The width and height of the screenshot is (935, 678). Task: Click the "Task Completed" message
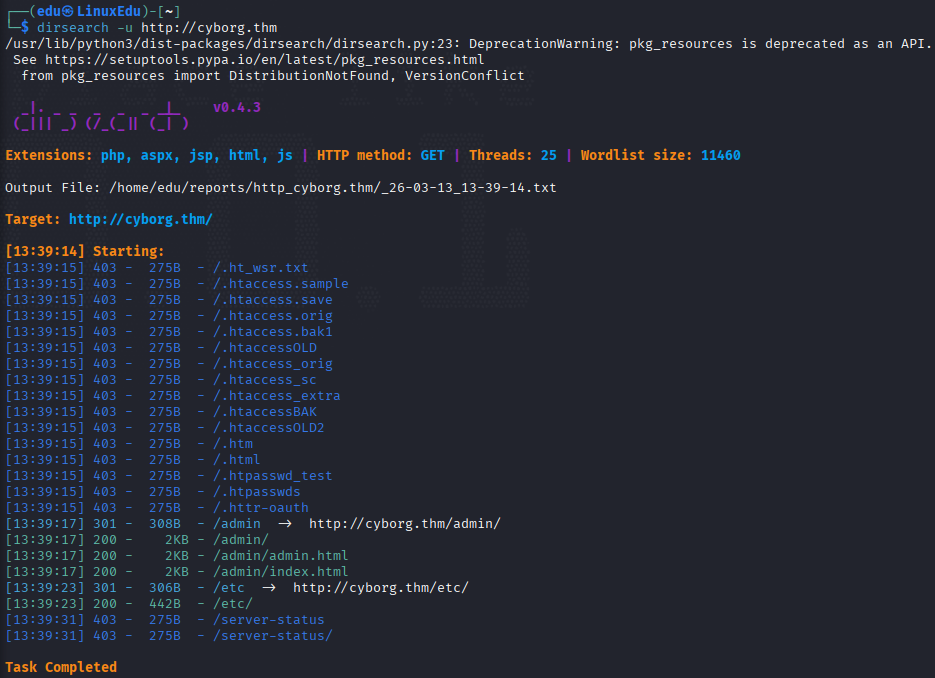(61, 667)
